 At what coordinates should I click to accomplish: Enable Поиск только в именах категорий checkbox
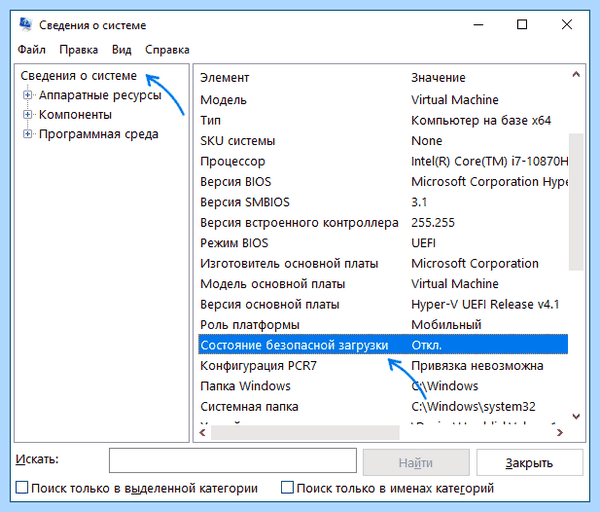287,488
